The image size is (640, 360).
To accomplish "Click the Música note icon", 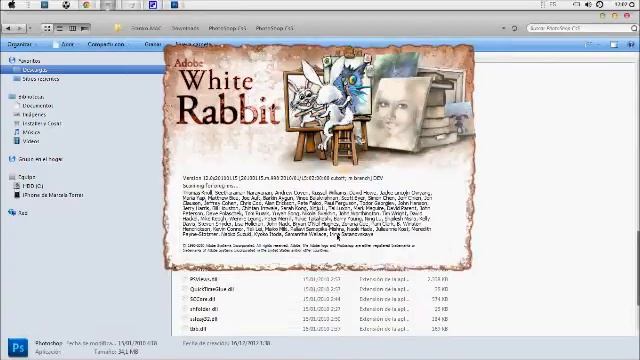I will [x=17, y=132].
